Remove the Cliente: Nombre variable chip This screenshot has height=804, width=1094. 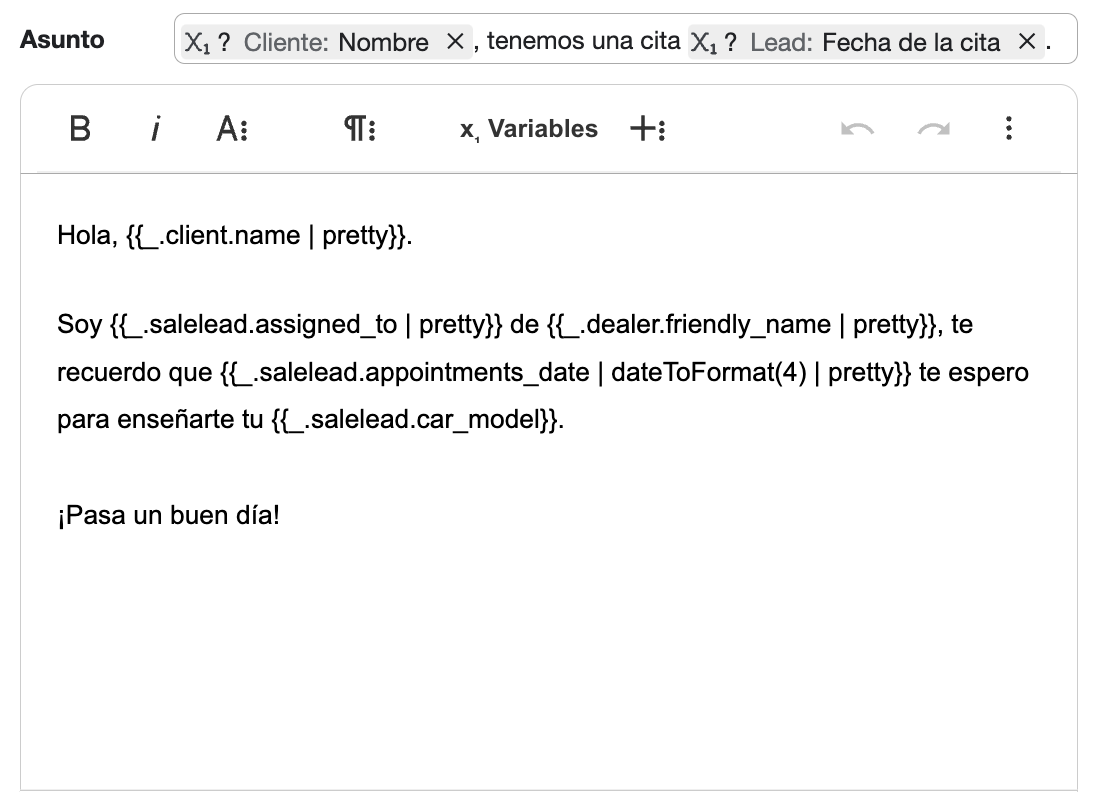(x=454, y=42)
